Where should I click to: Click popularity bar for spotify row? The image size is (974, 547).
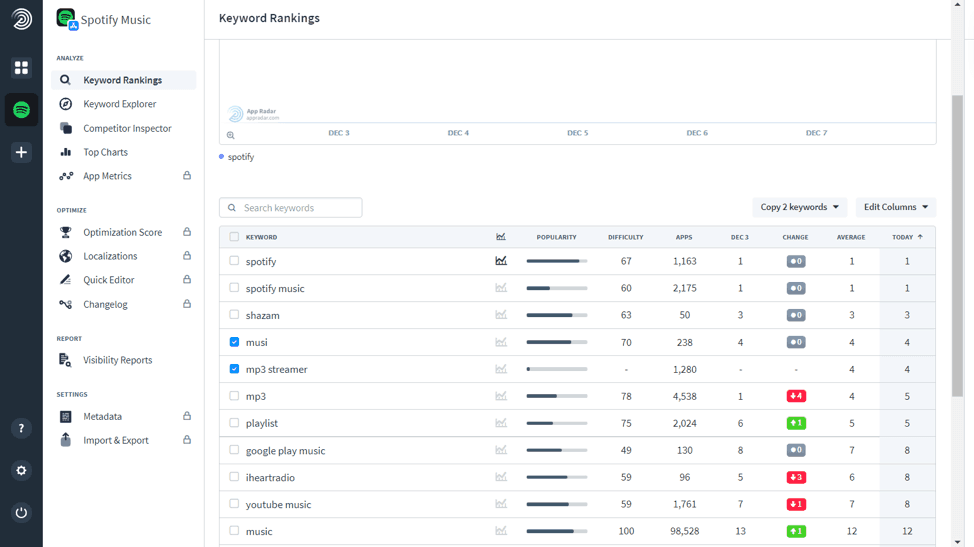[557, 261]
